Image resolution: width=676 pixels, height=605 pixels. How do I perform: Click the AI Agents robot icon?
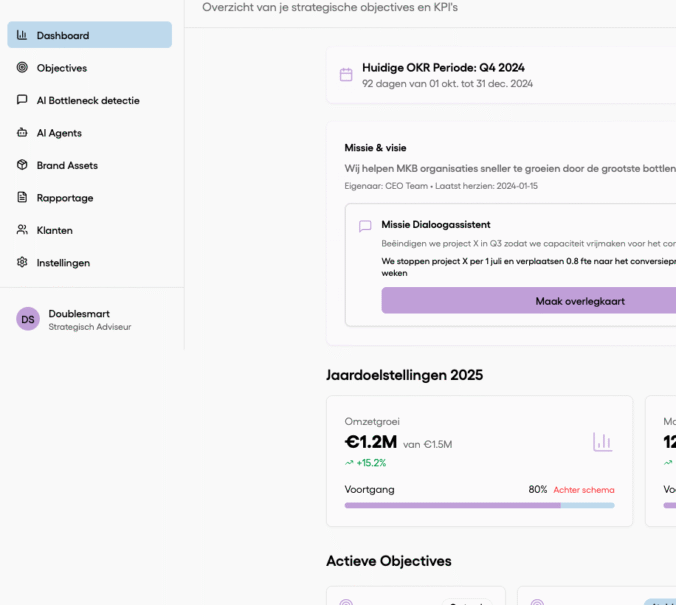[x=22, y=133]
